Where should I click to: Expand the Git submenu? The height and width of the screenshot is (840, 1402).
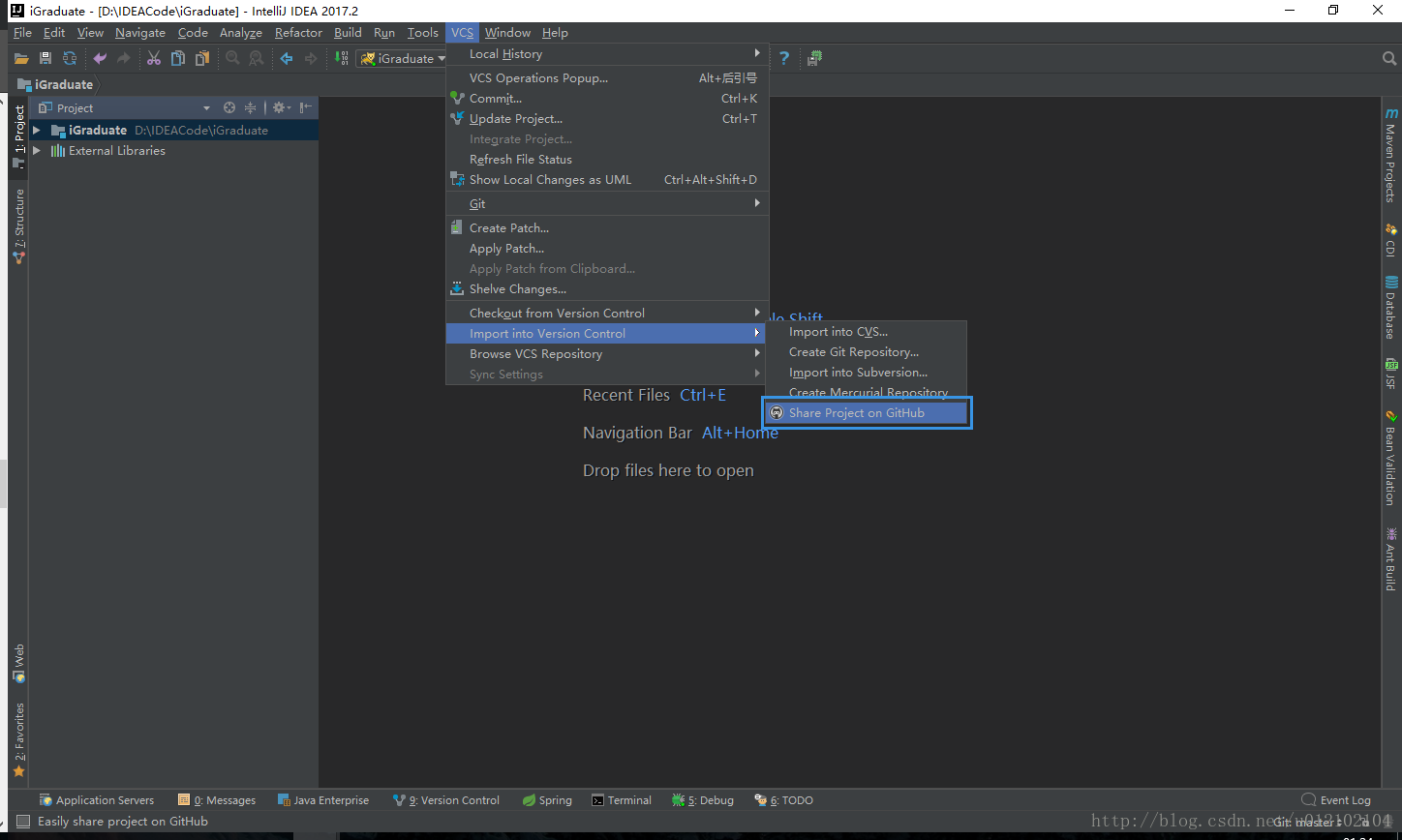coord(607,203)
